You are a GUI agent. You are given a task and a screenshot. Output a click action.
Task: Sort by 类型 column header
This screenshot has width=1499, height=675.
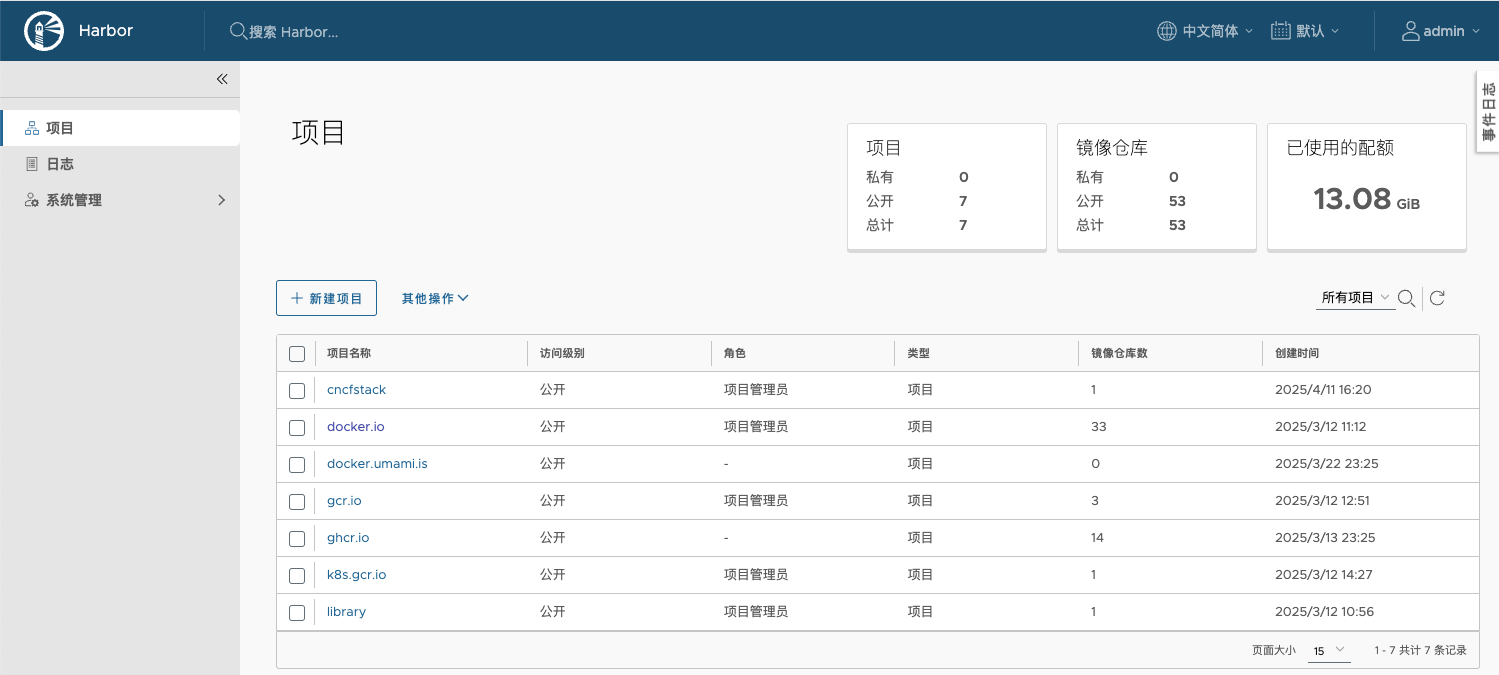[x=918, y=354]
